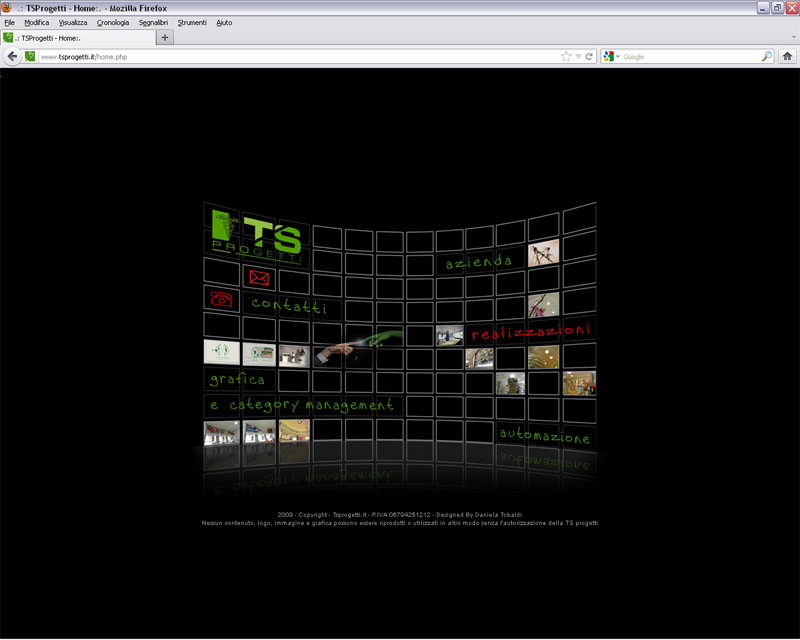The width and height of the screenshot is (800, 640).
Task: Open the second bottom-left flags photo thumbnail
Action: click(x=259, y=431)
